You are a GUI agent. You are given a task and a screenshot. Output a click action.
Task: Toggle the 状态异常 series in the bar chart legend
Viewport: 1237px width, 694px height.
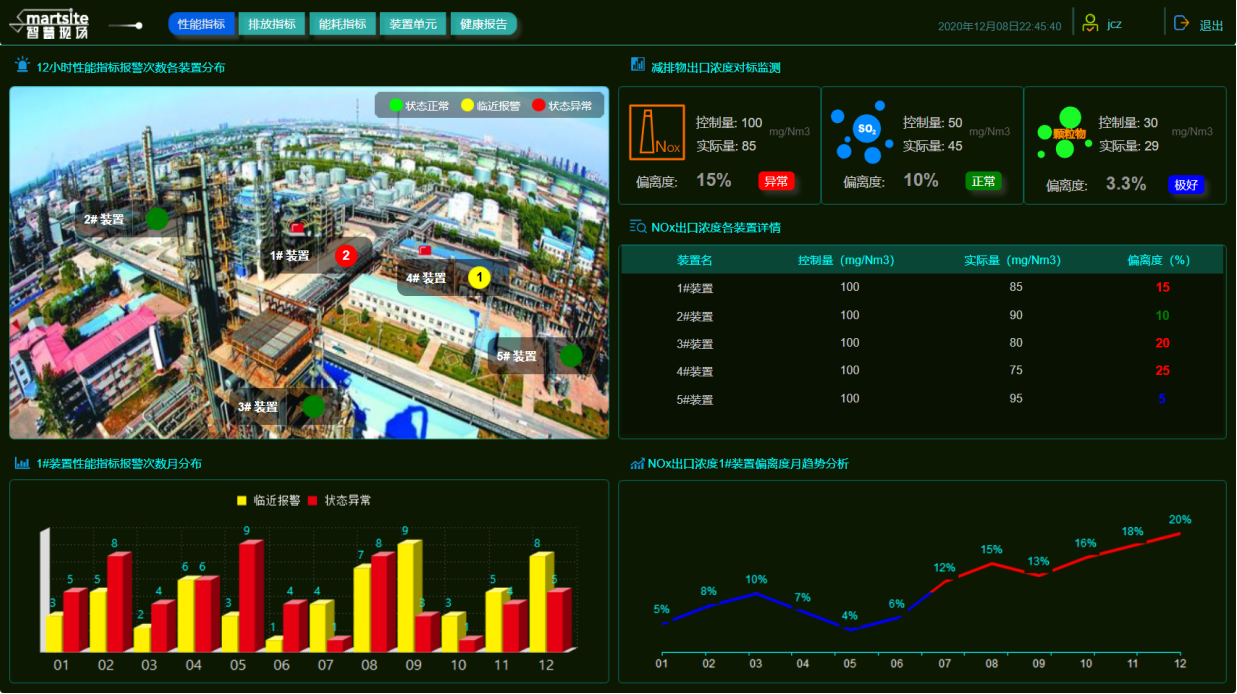click(339, 500)
